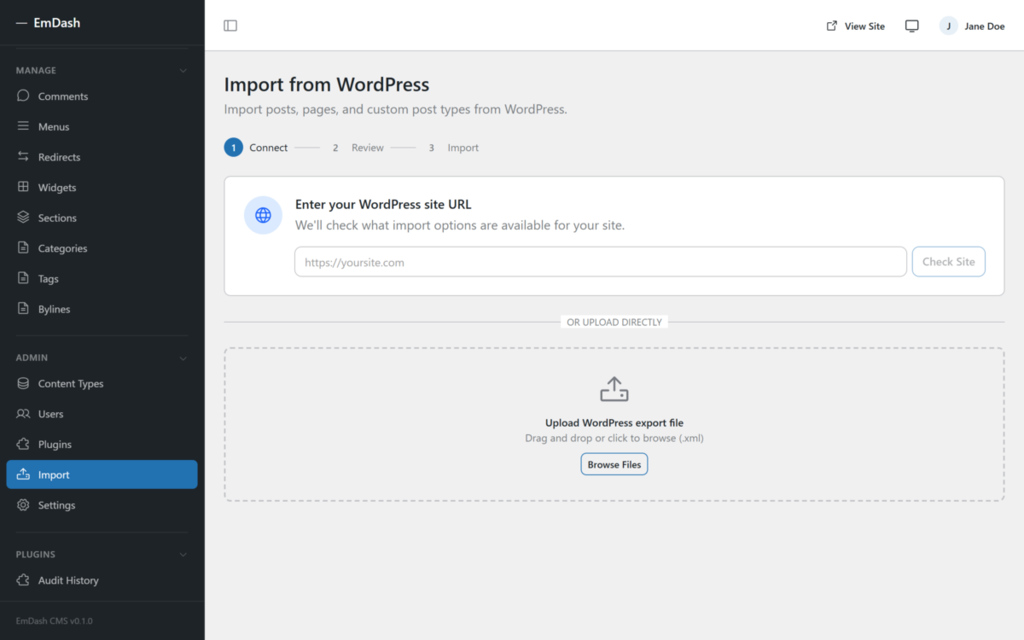Click the Comments speech bubble icon
The width and height of the screenshot is (1024, 640).
(x=23, y=95)
